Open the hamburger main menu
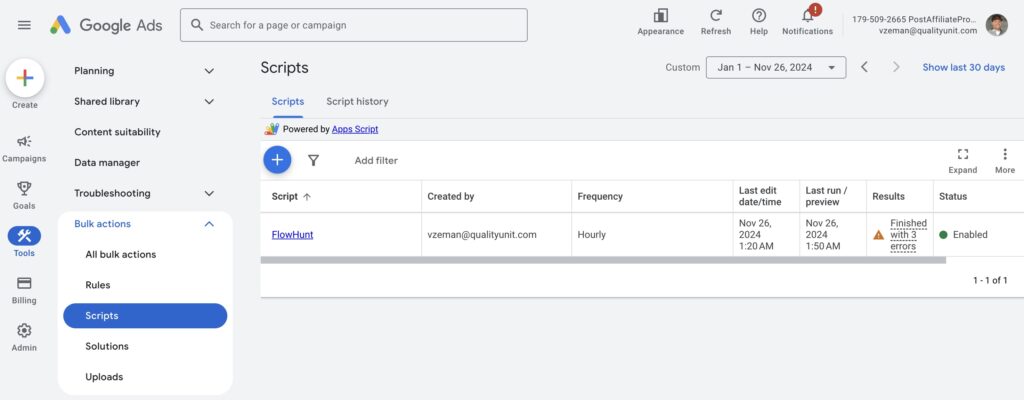 point(24,25)
